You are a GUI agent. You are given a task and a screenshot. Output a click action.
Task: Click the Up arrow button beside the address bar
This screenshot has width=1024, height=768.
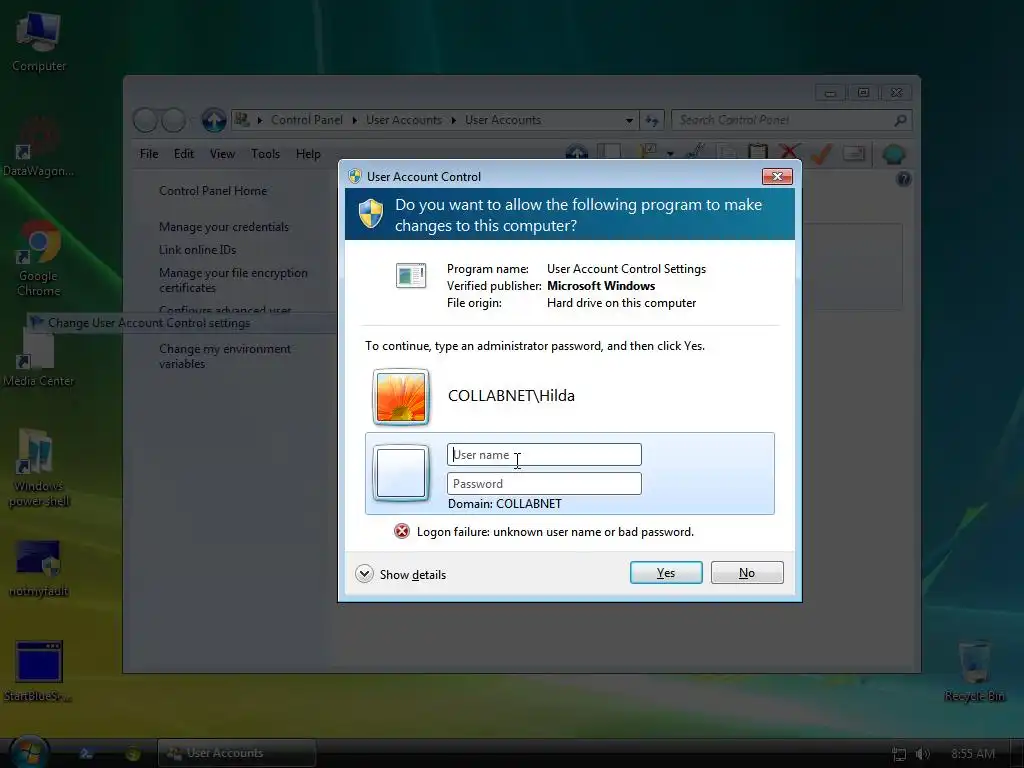(214, 120)
